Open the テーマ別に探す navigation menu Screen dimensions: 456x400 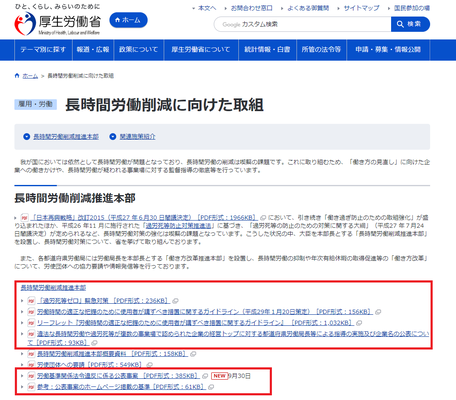pos(43,50)
